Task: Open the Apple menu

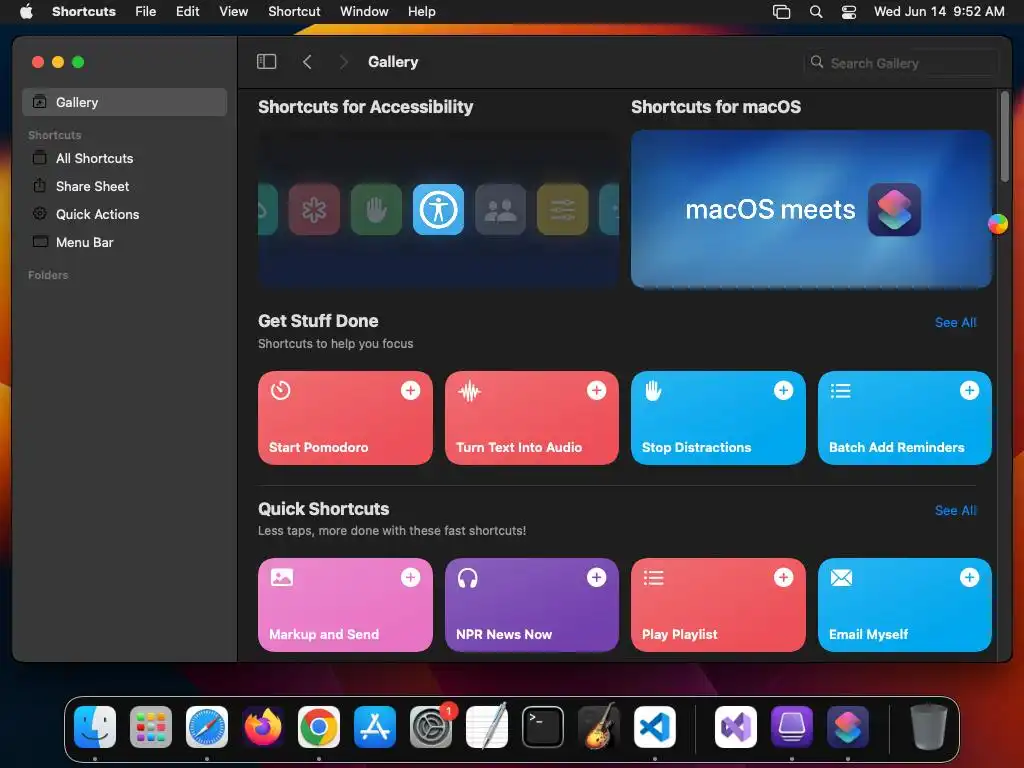Action: point(26,11)
